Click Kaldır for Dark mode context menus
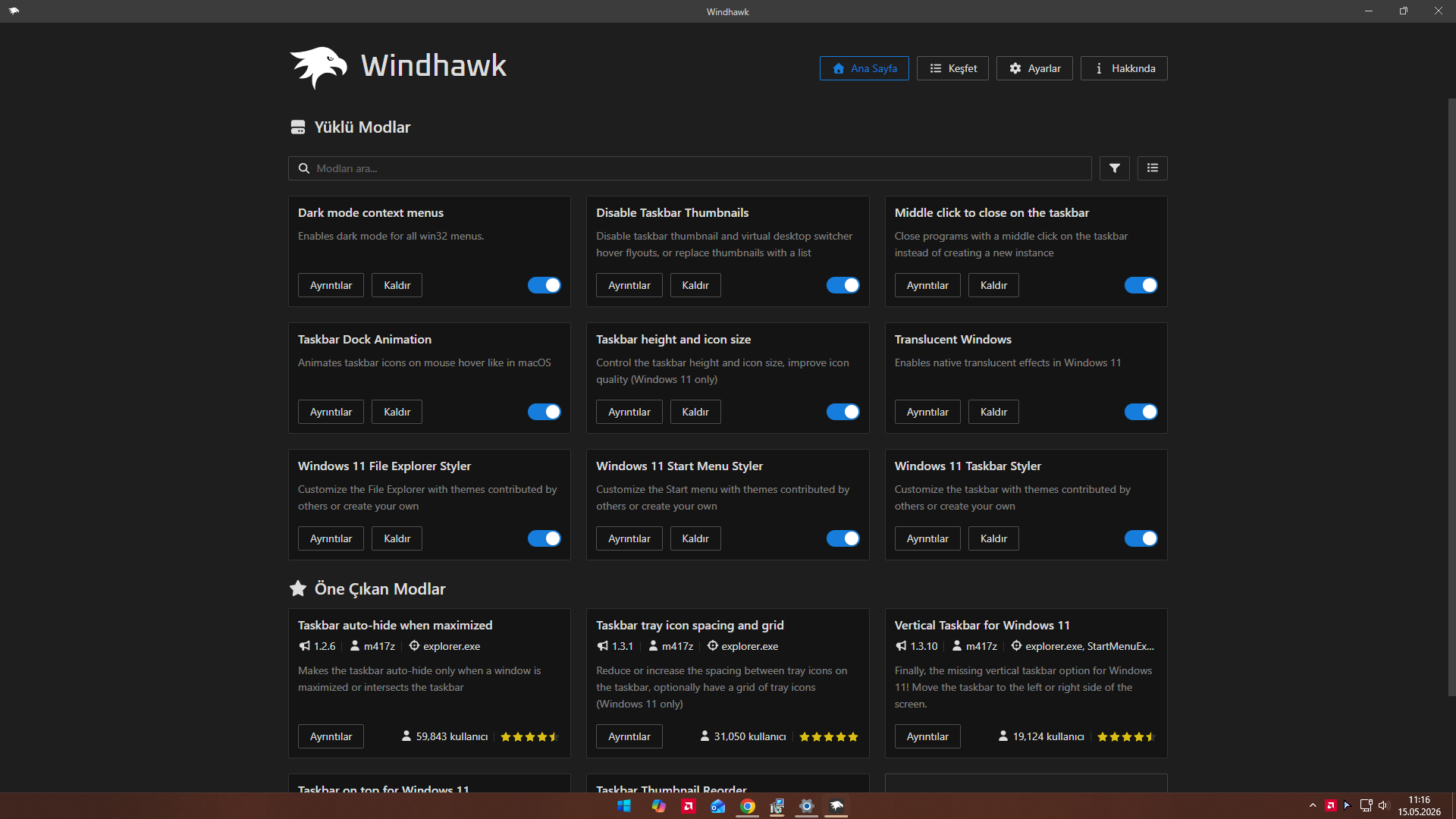This screenshot has height=819, width=1456. (x=397, y=285)
